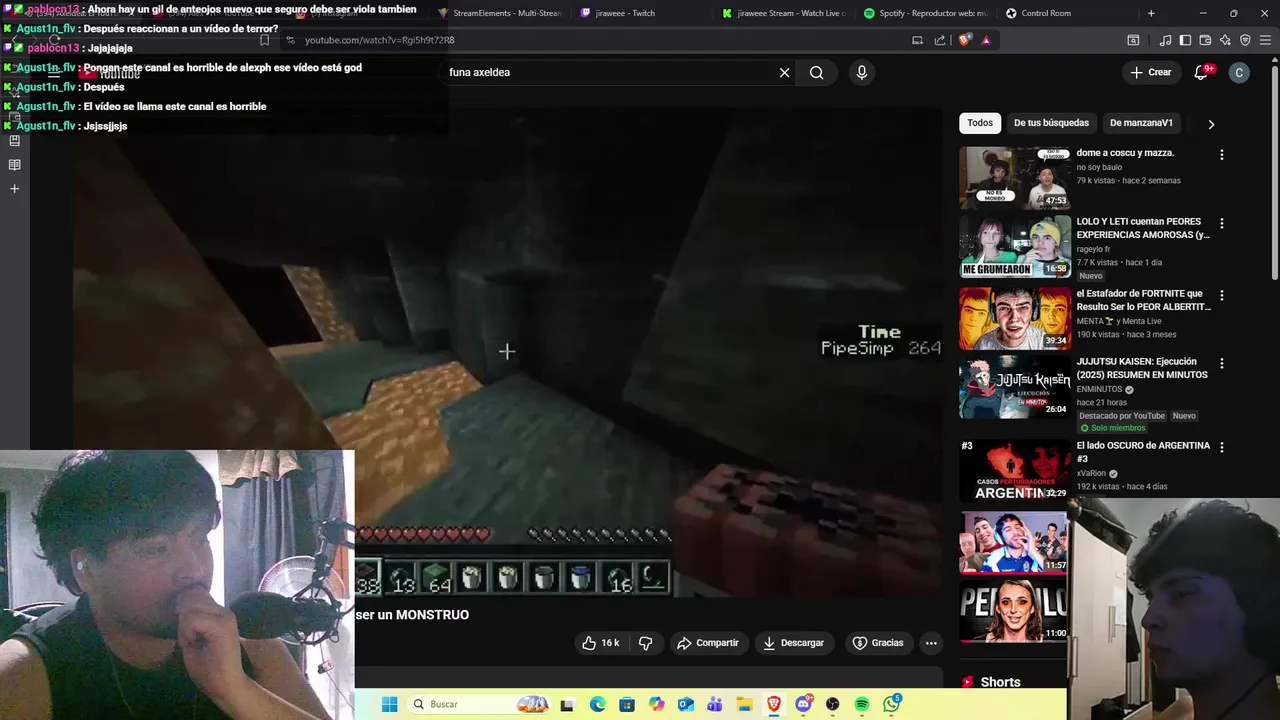Image resolution: width=1280 pixels, height=720 pixels.
Task: Open Windows Start menu
Action: point(390,704)
